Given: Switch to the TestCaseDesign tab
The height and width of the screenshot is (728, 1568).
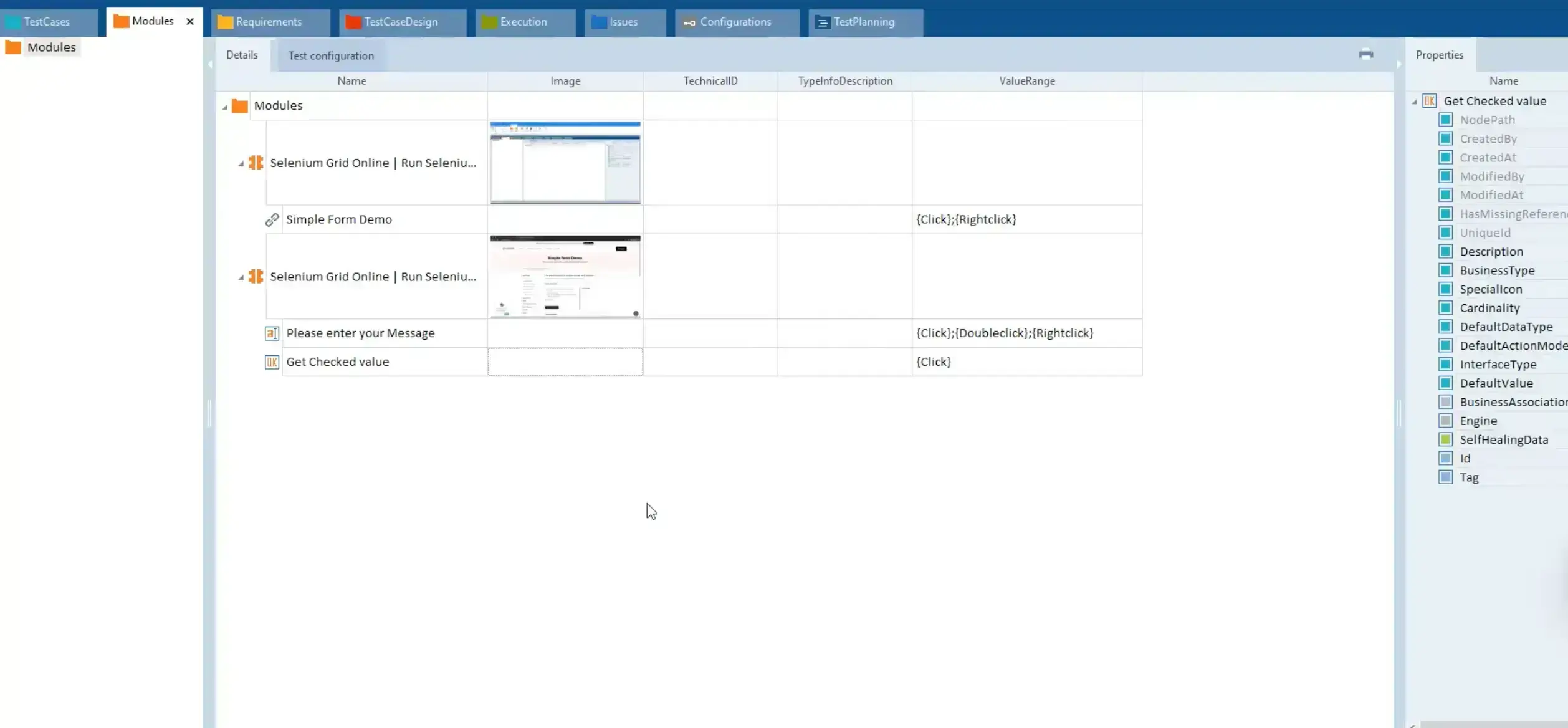Looking at the screenshot, I should click(x=401, y=22).
